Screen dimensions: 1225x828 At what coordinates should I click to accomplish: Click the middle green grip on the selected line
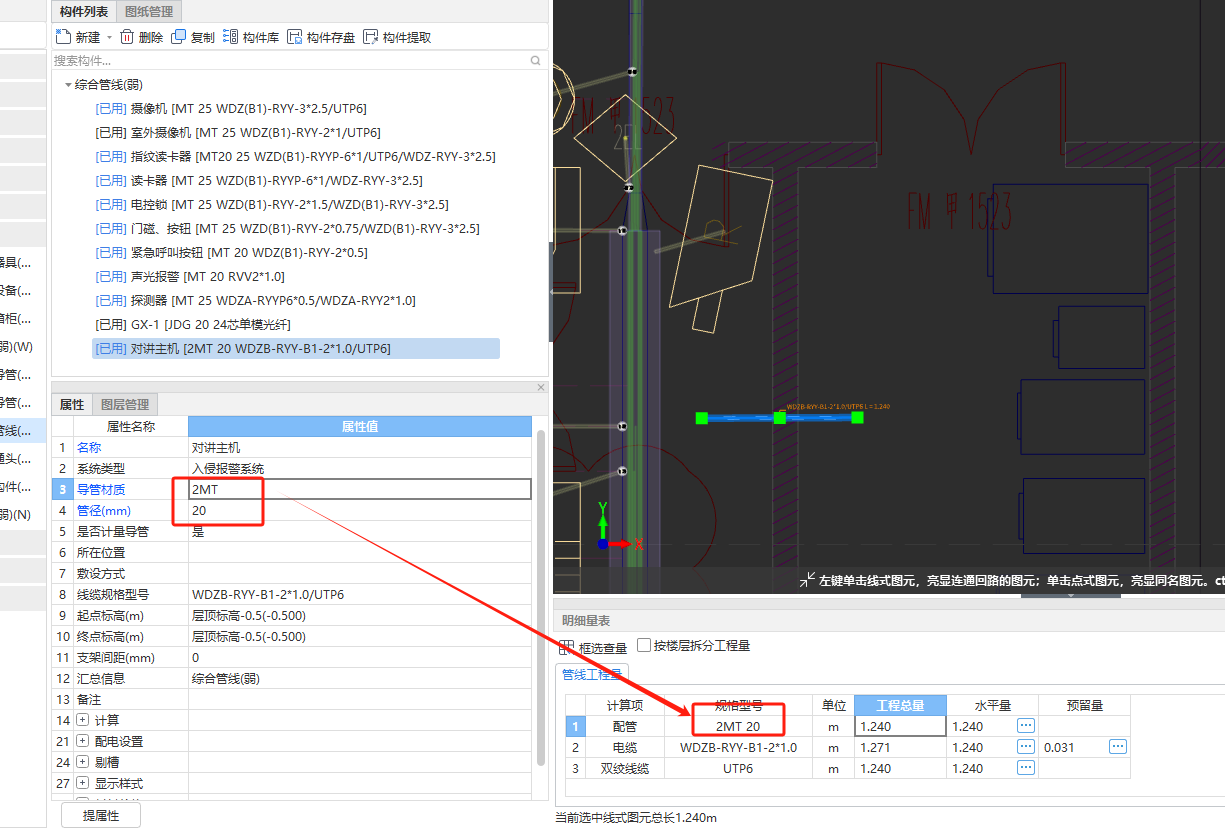click(x=779, y=417)
